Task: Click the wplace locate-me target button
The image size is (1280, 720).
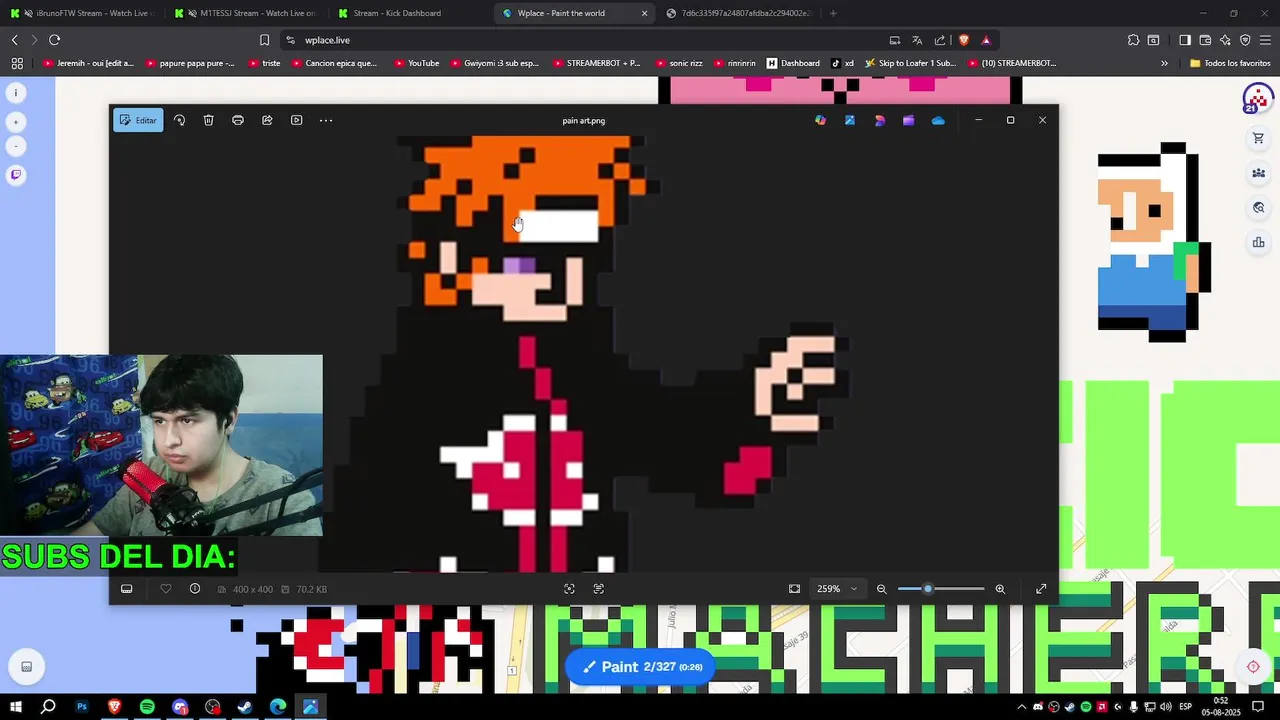Action: [1253, 667]
